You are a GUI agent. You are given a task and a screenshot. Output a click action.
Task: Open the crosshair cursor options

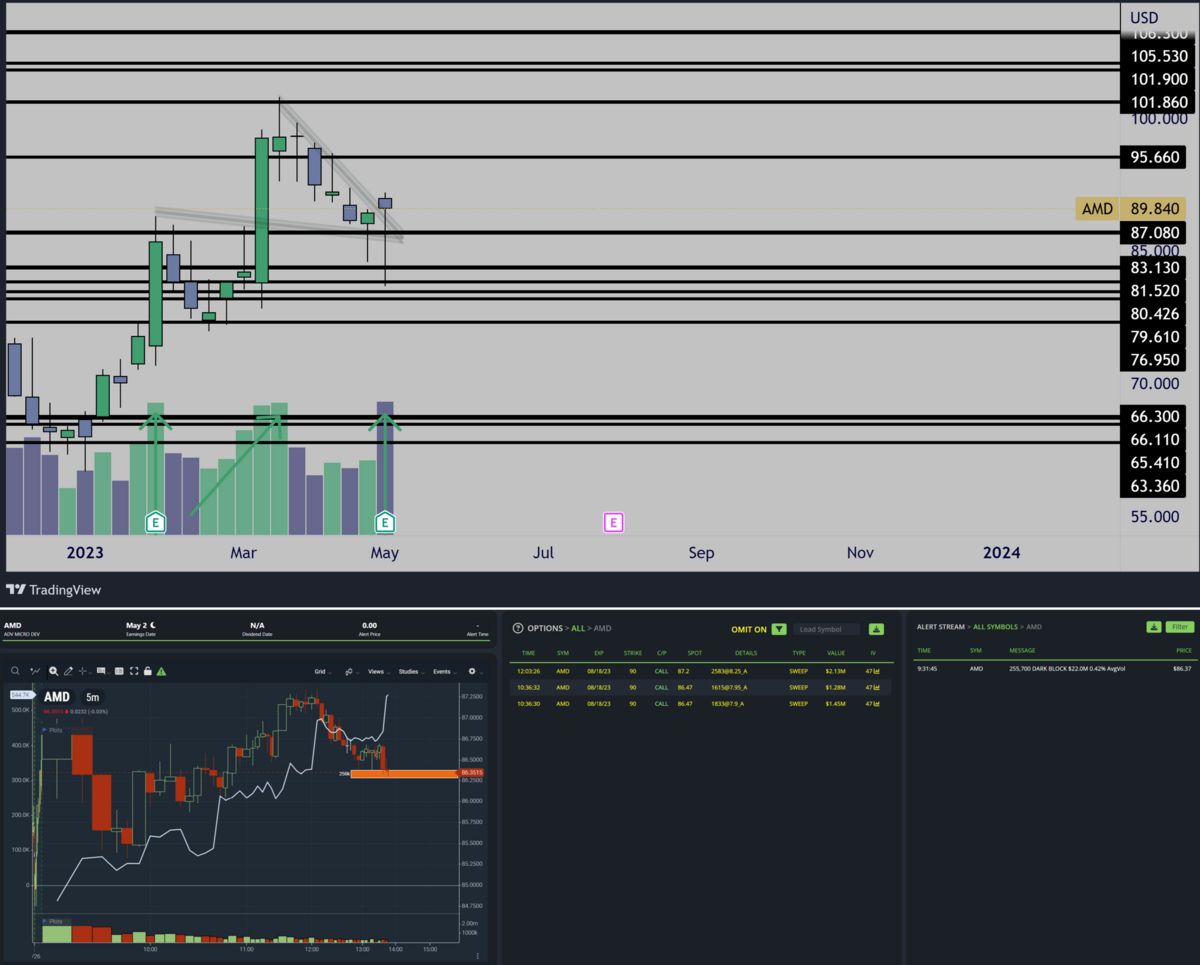pos(85,671)
